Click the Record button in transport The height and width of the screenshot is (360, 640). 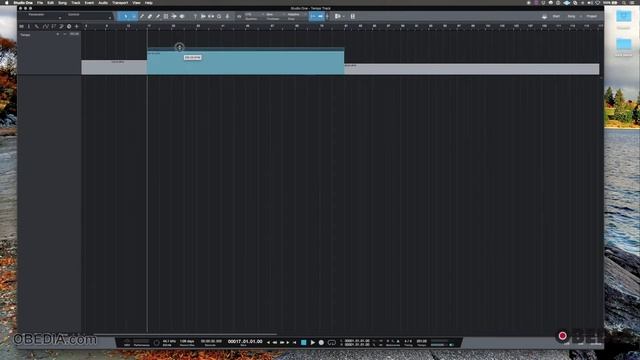[x=321, y=342]
